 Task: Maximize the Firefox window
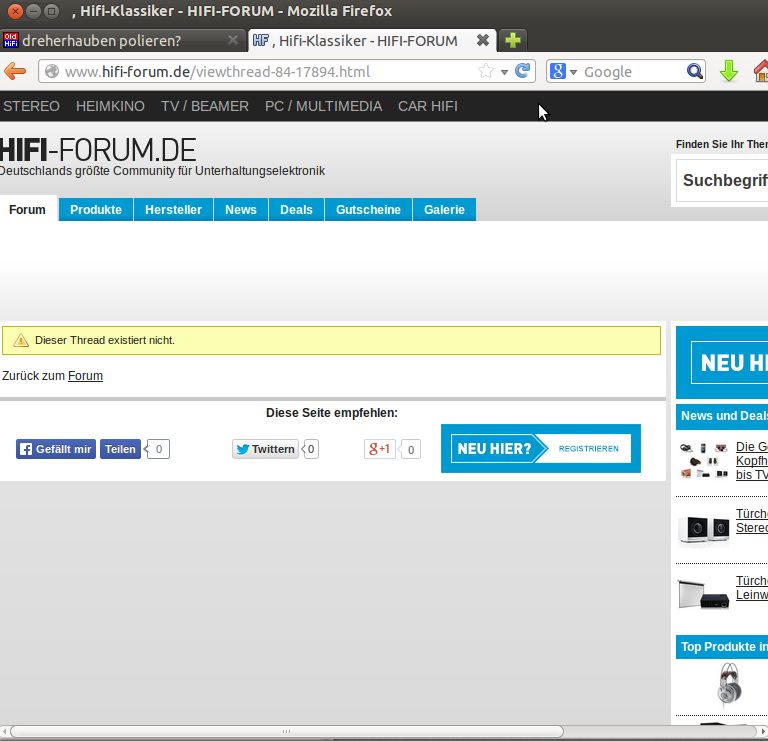(x=51, y=11)
